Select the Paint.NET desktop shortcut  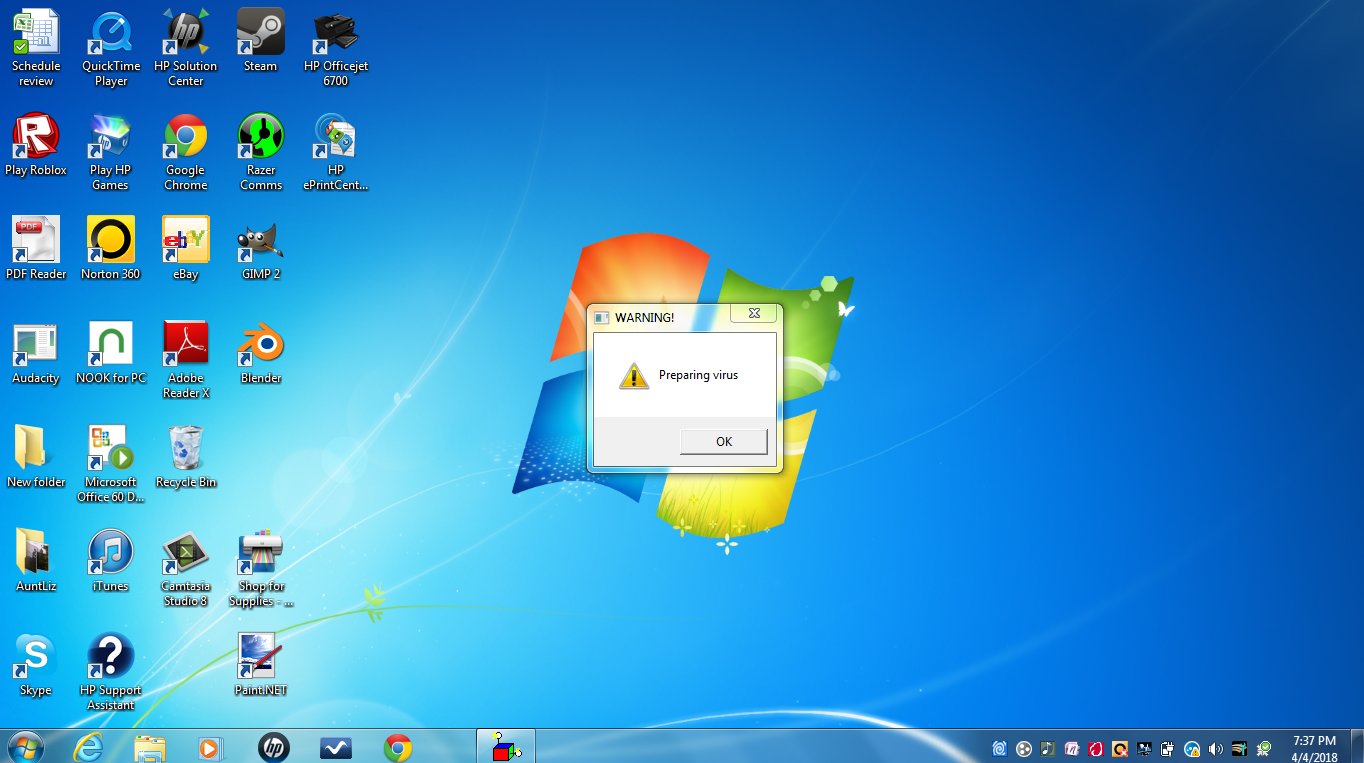tap(261, 665)
